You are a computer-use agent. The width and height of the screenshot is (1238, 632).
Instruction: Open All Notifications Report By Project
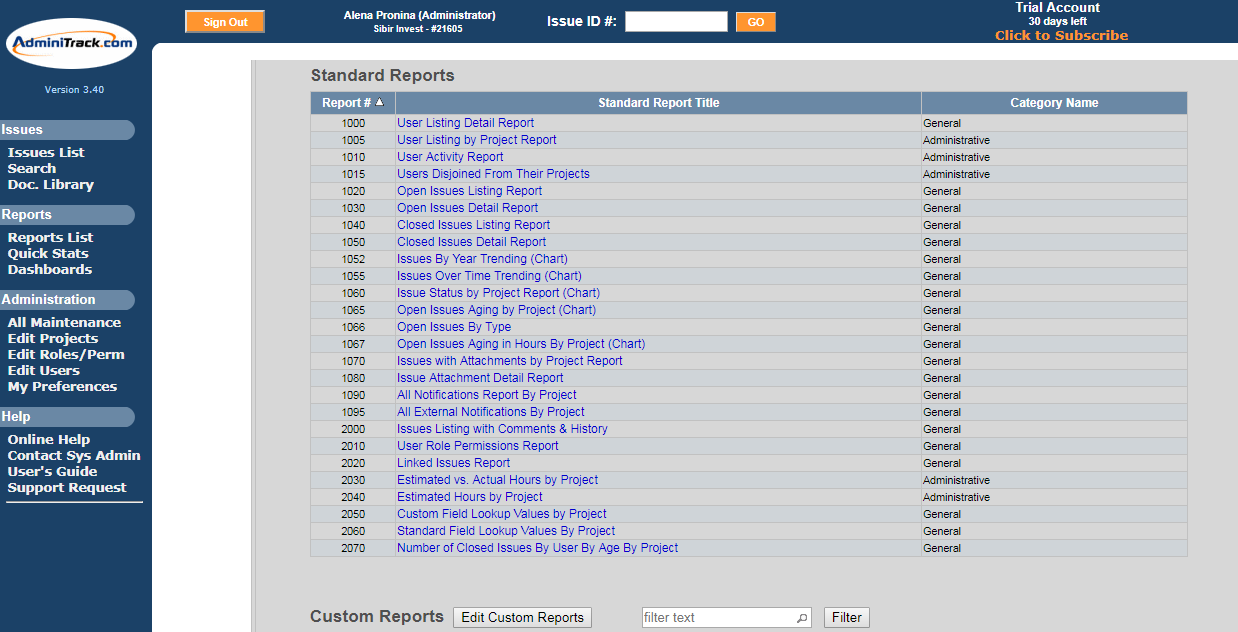[x=487, y=395]
